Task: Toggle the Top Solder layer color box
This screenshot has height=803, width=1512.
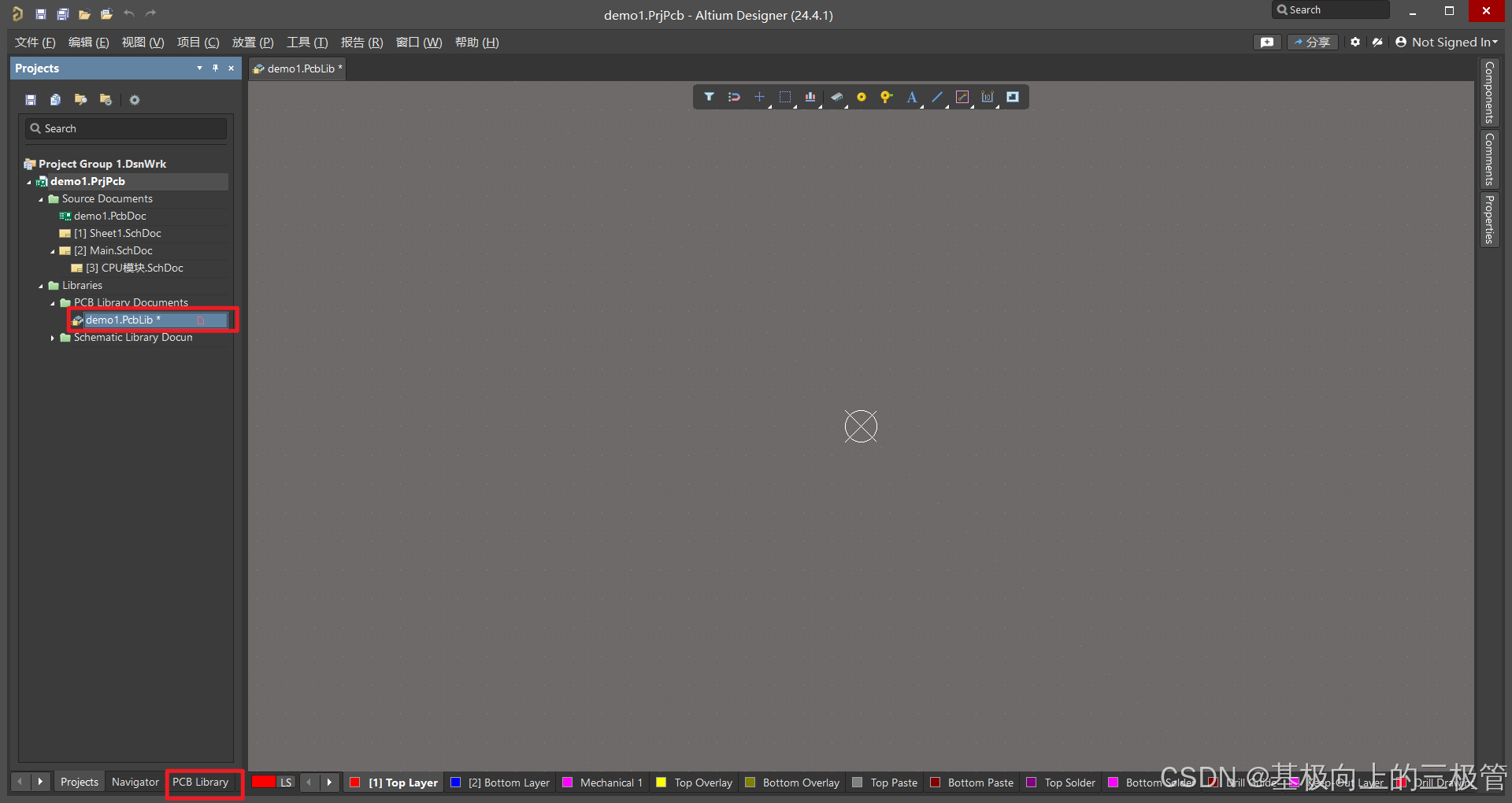Action: (x=1032, y=783)
